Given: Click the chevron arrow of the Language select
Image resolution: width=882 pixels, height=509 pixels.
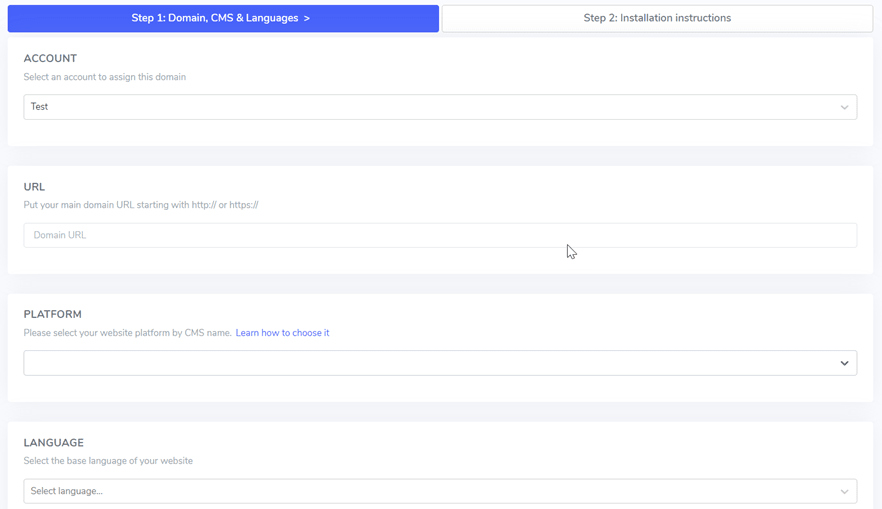Looking at the screenshot, I should click(x=844, y=492).
